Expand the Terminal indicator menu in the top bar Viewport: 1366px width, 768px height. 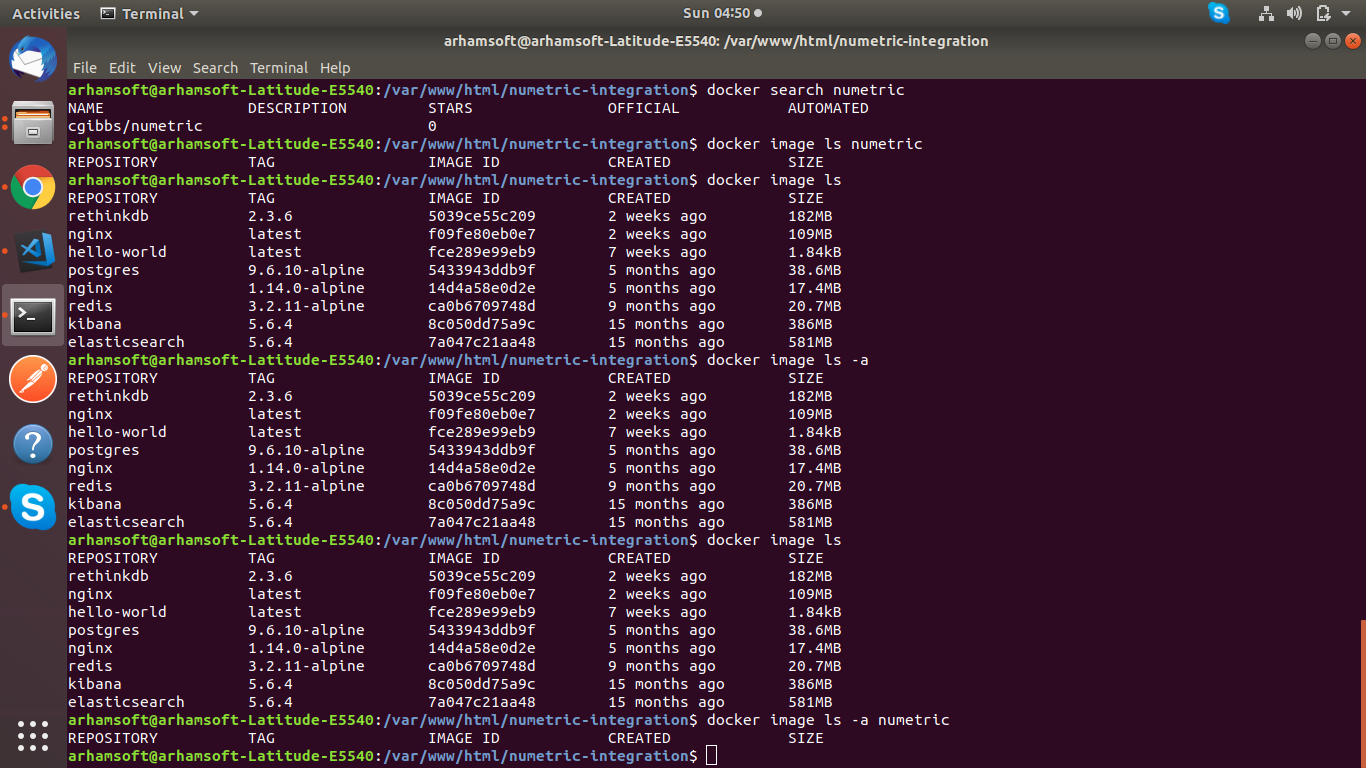tap(148, 13)
